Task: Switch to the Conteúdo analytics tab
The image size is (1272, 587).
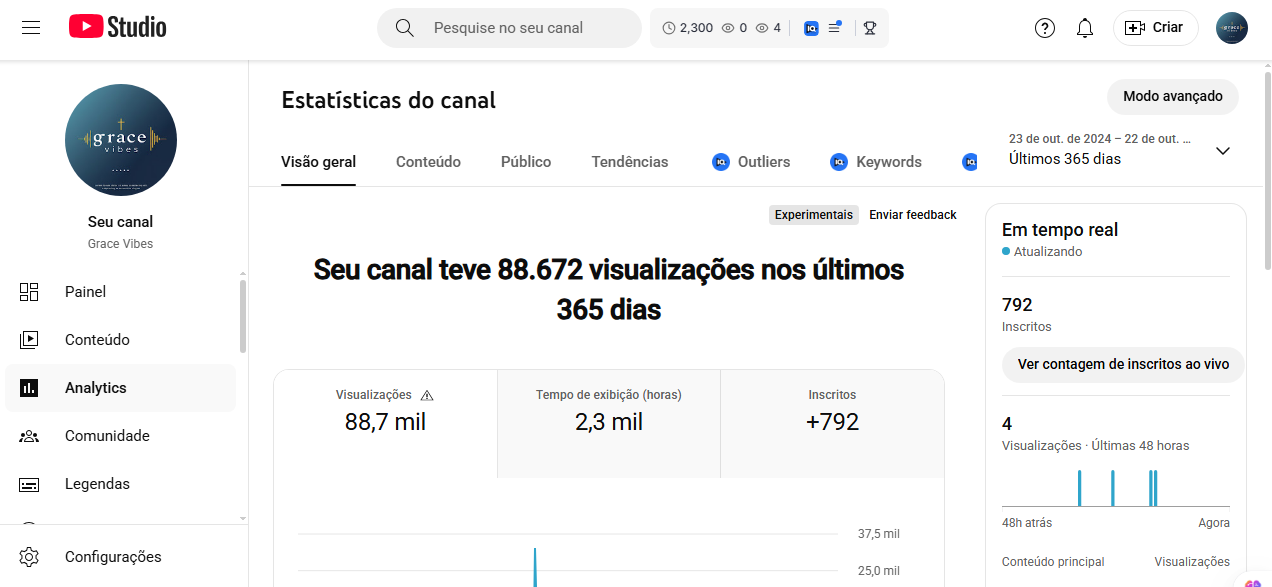Action: pyautogui.click(x=428, y=162)
